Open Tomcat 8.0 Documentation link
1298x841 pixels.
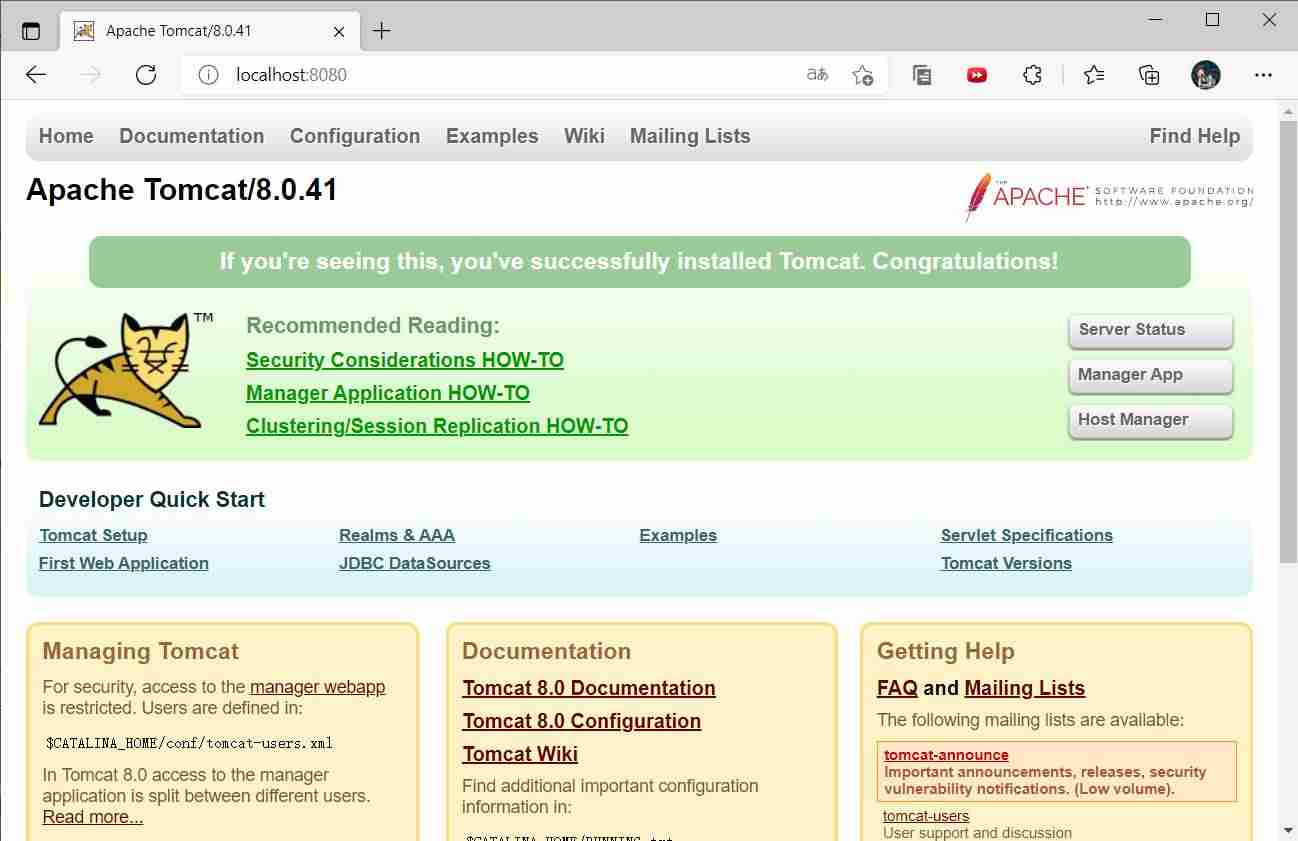click(589, 688)
